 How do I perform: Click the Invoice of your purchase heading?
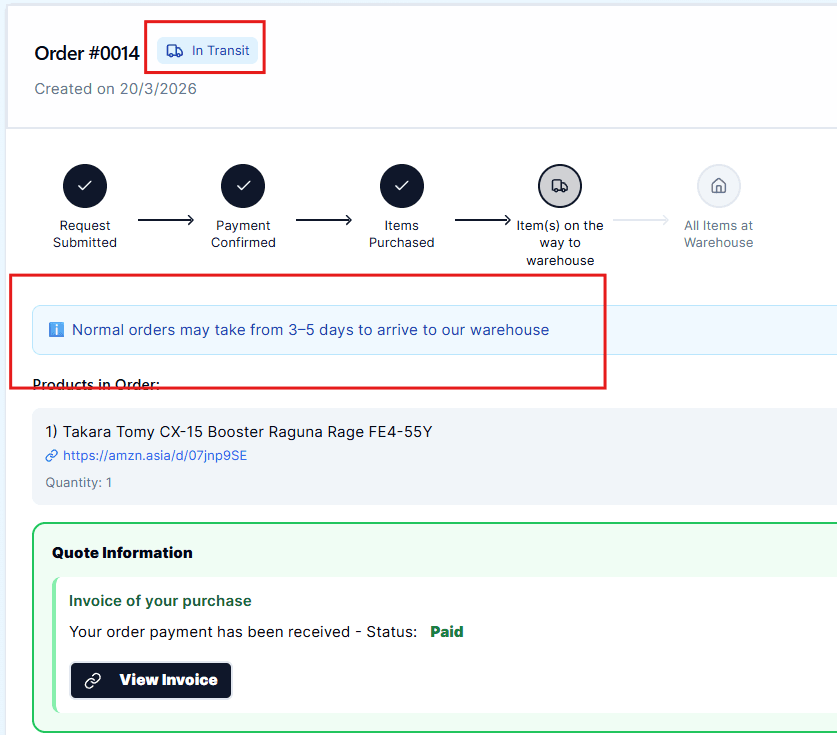[x=160, y=601]
